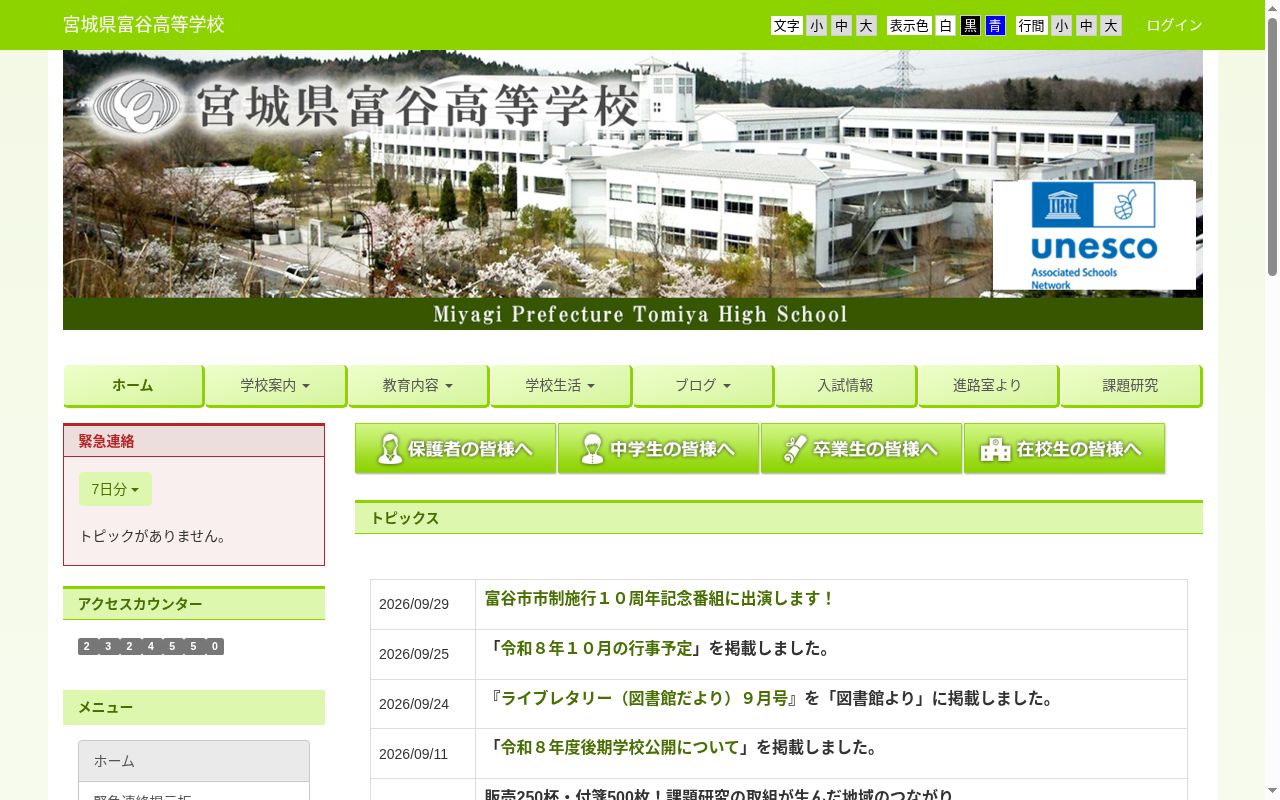Open the 在校生の皆様へ banner
1280x800 pixels.
[x=1064, y=449]
